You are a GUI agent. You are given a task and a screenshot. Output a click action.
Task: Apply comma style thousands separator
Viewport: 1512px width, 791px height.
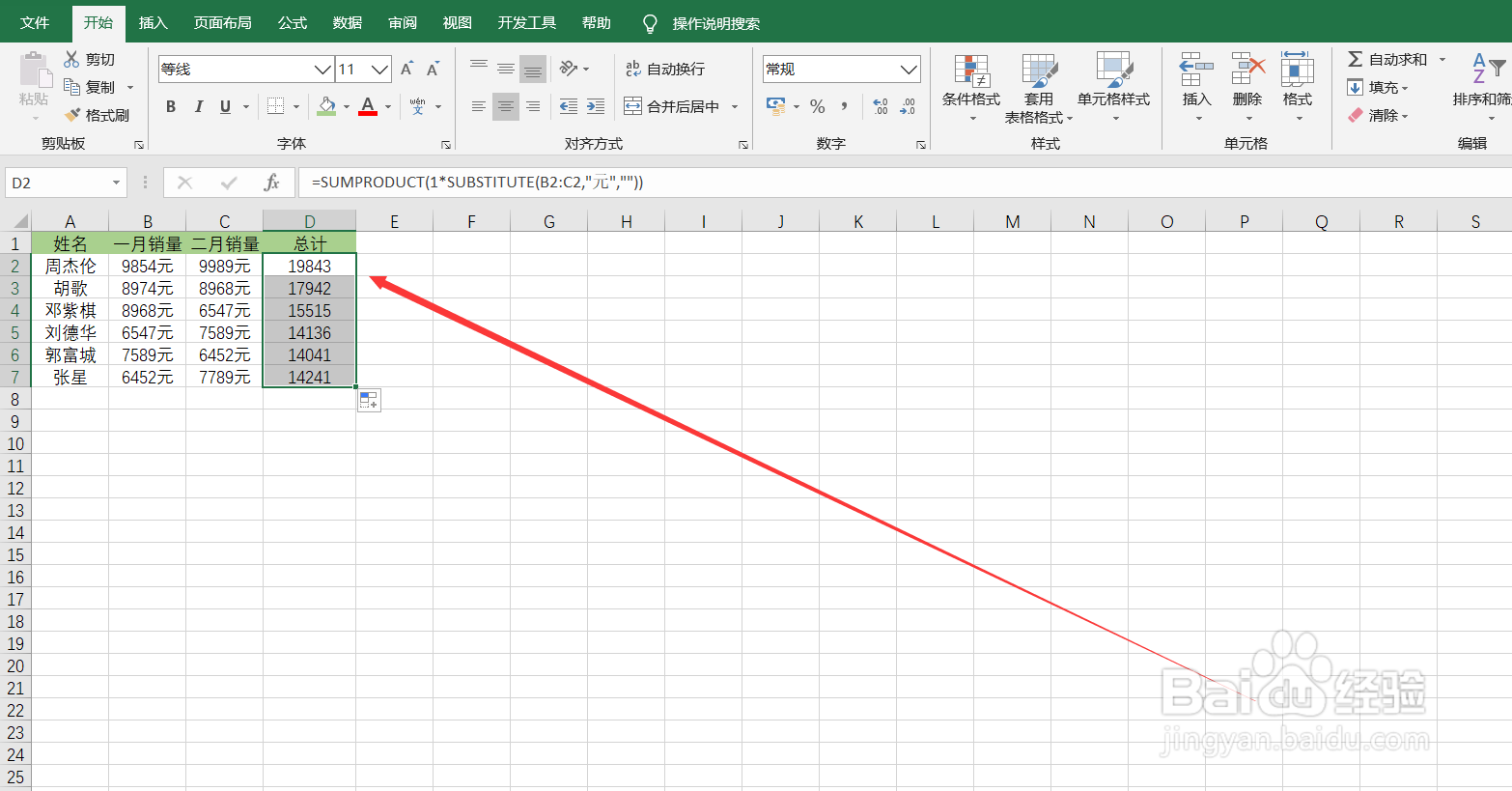(845, 106)
